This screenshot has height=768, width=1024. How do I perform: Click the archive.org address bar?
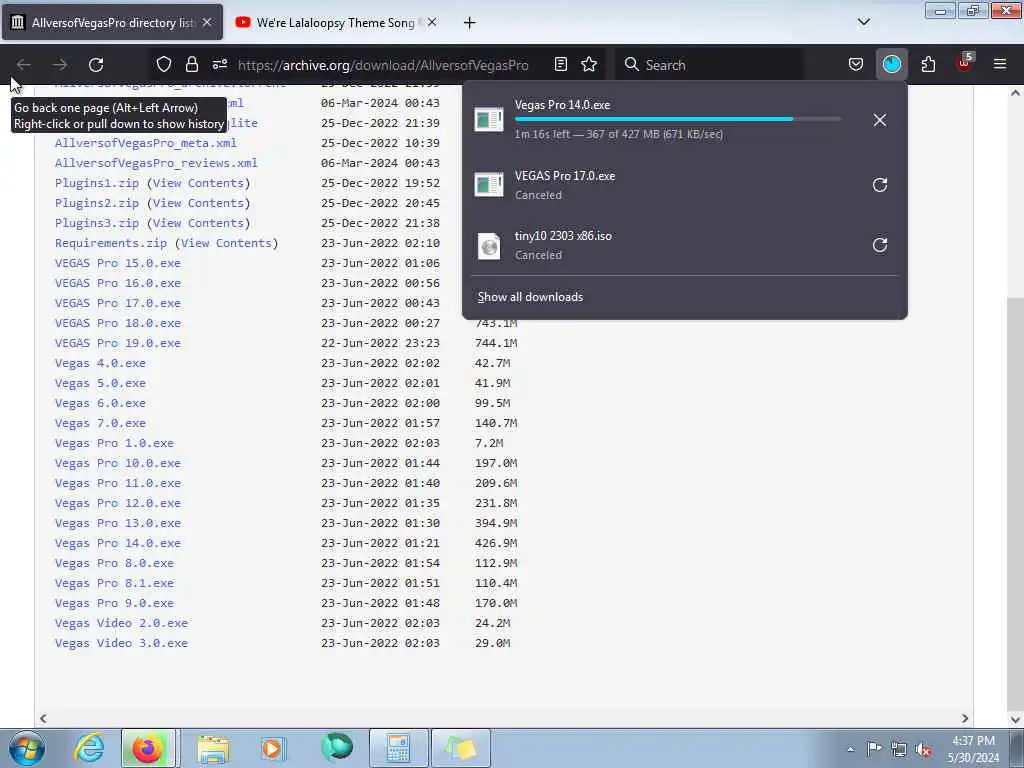coord(383,65)
